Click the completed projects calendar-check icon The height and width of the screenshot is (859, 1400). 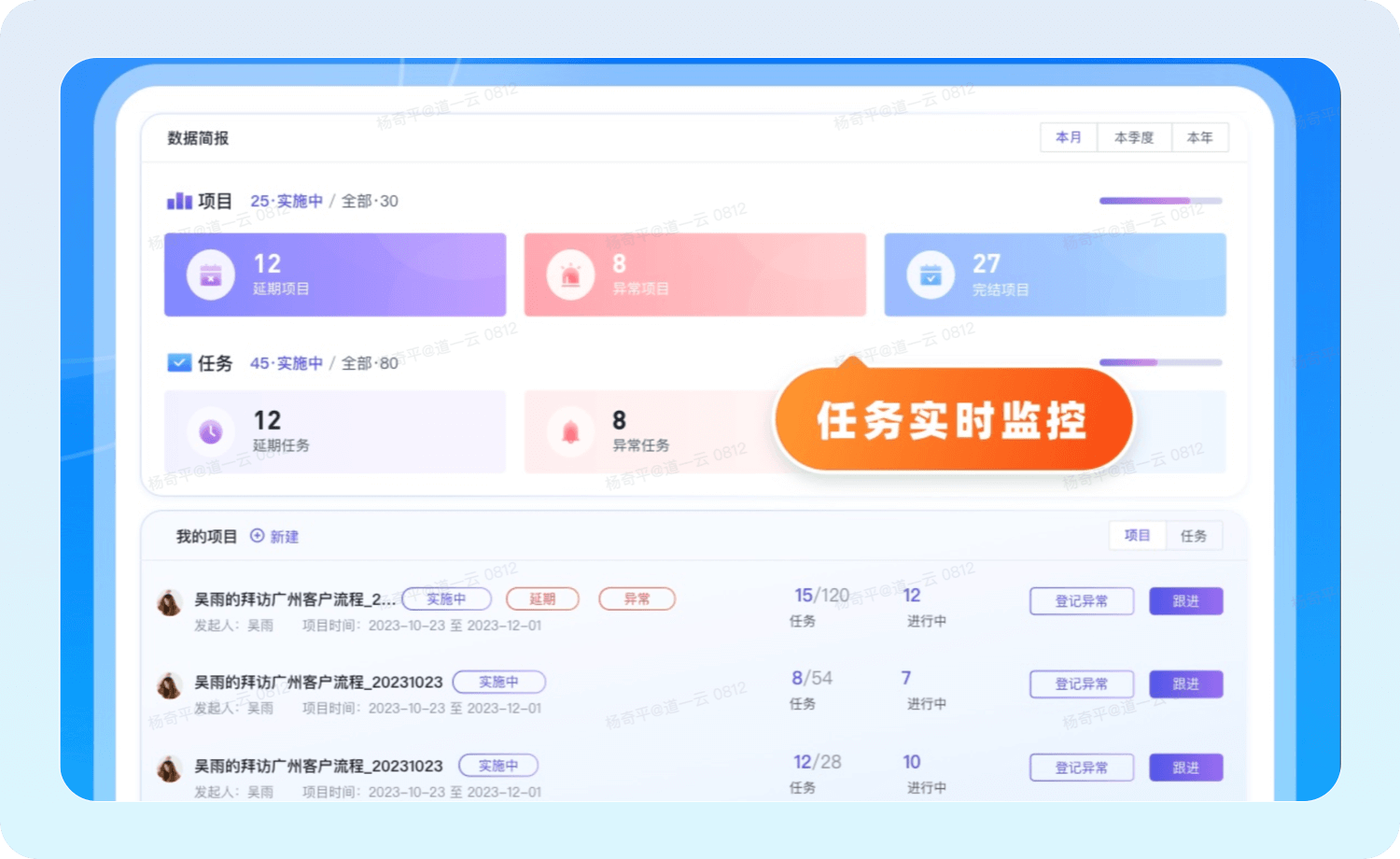click(x=931, y=275)
